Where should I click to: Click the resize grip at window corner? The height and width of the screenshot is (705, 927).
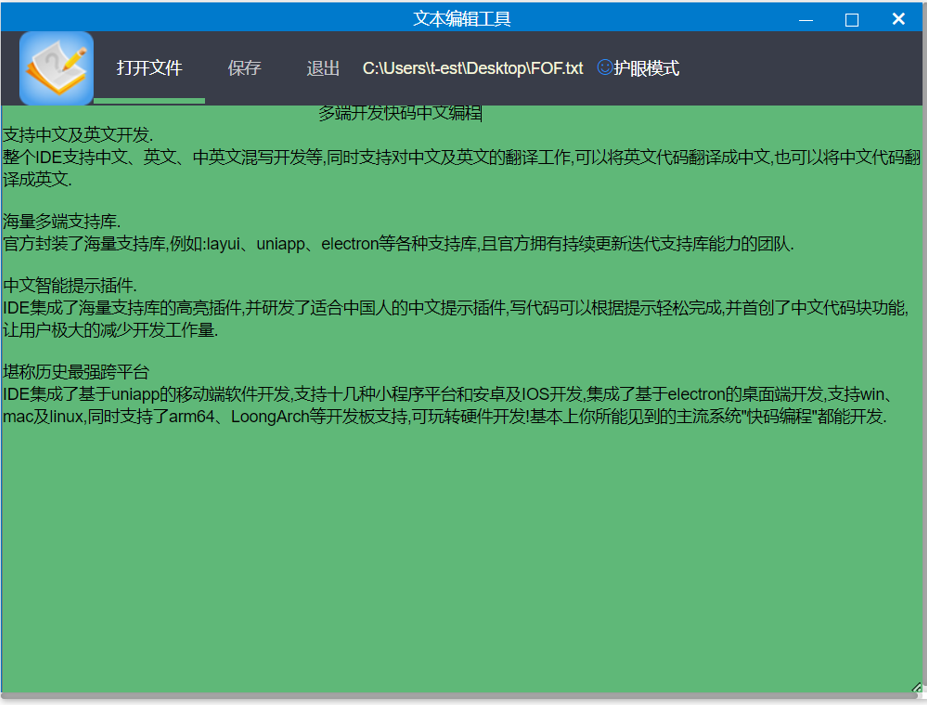coord(918,688)
